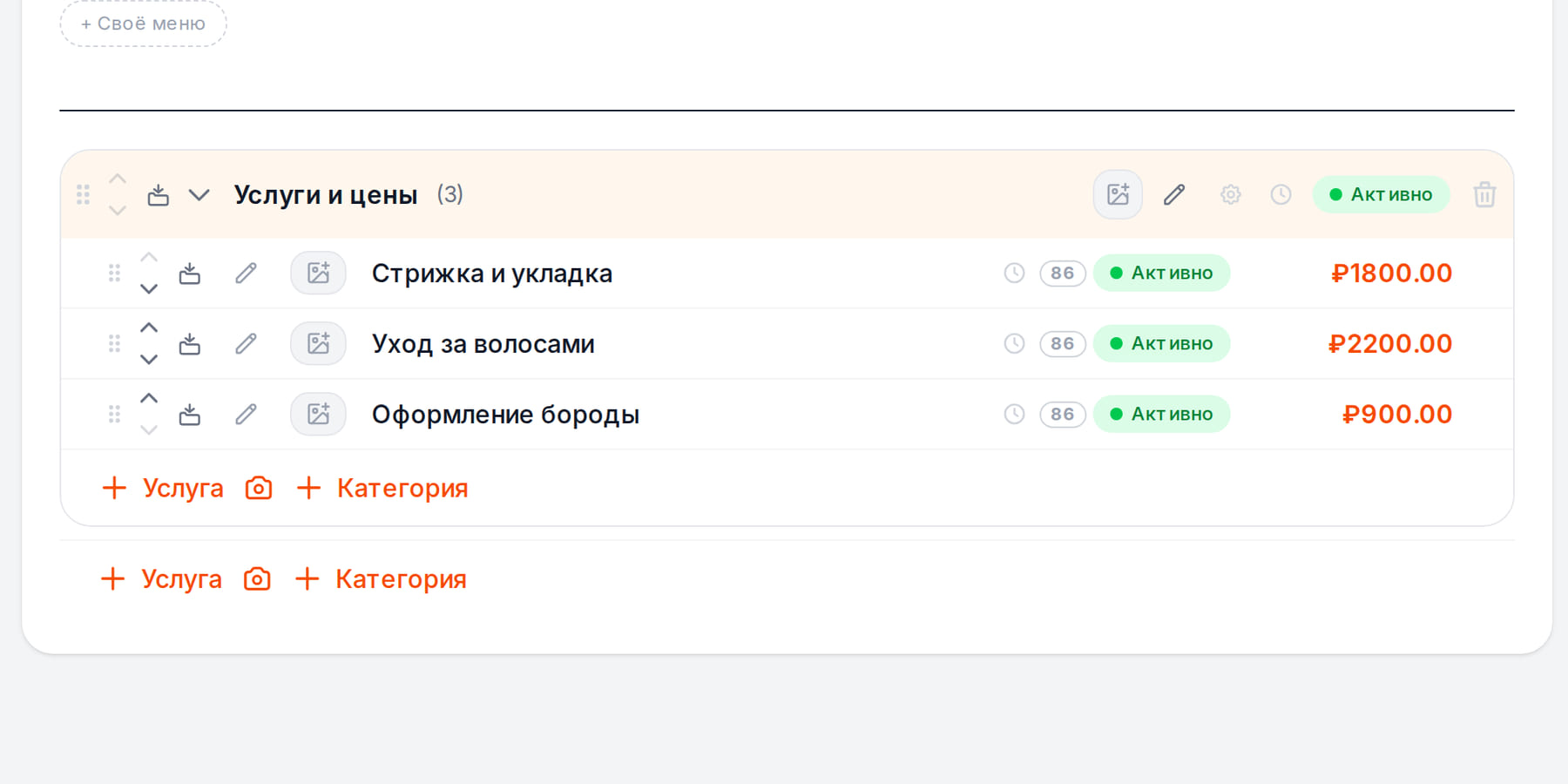Click 'Услуги и цены' category title

point(326,194)
